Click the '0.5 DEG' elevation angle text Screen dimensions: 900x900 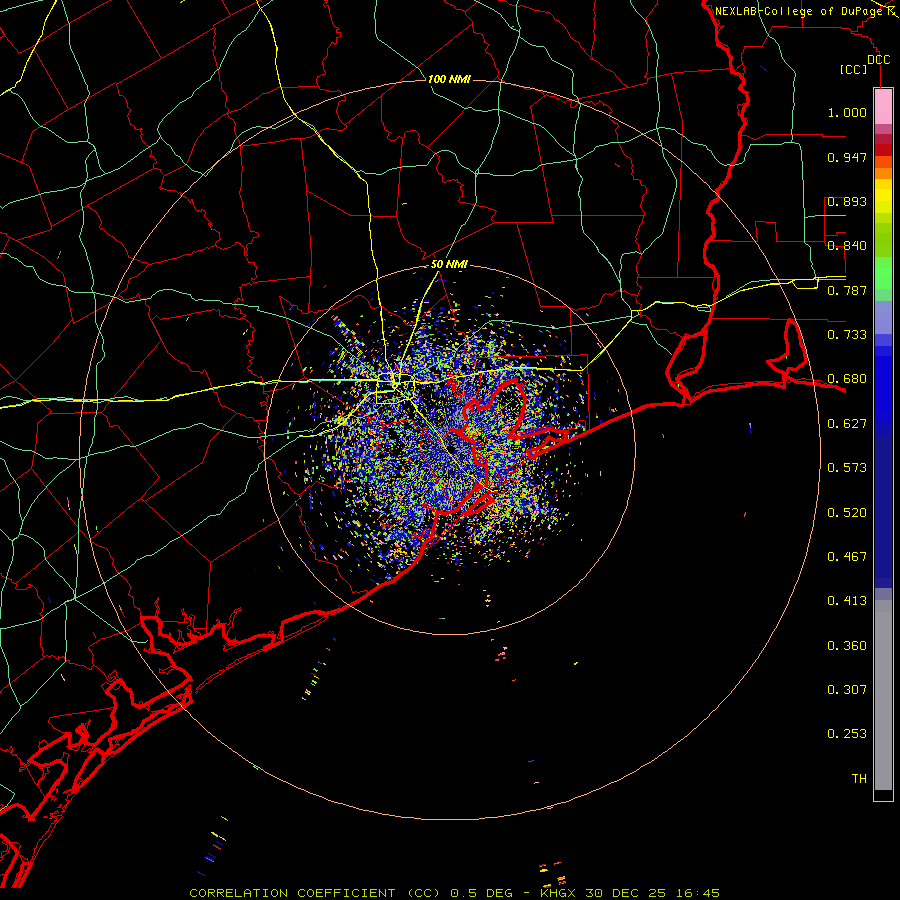[x=483, y=893]
